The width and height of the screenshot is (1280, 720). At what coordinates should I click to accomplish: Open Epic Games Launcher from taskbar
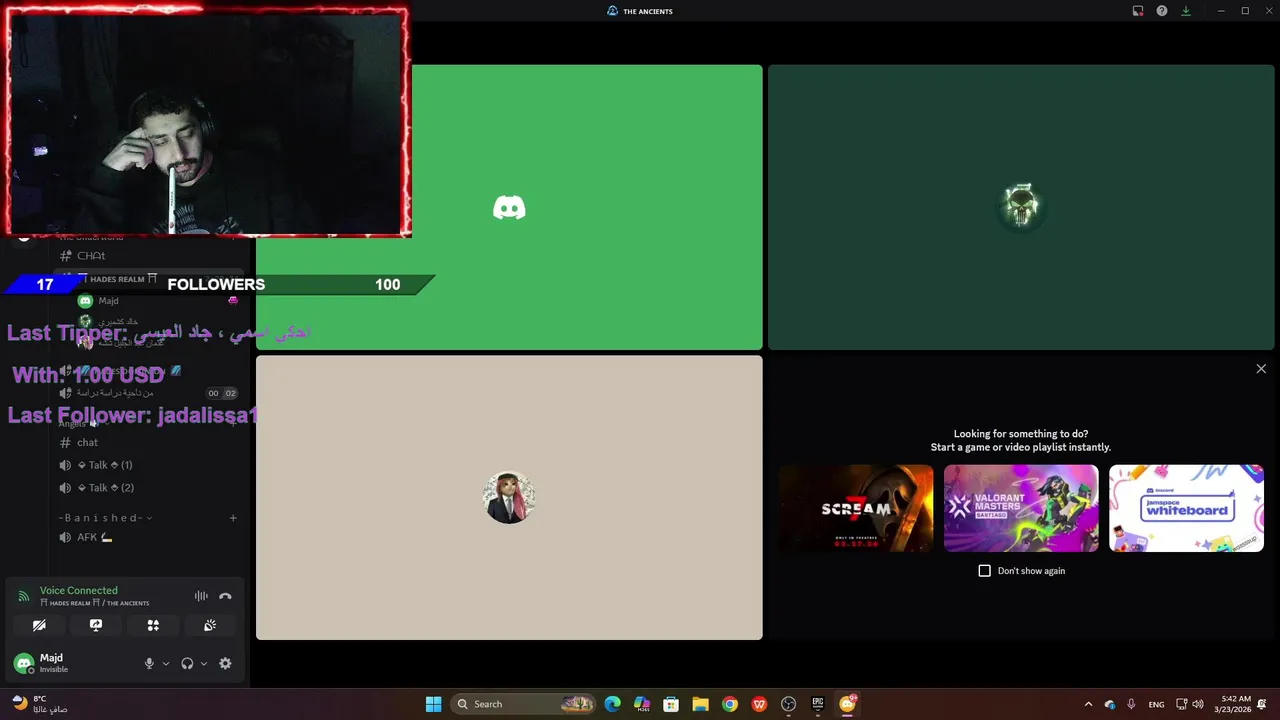tap(818, 704)
